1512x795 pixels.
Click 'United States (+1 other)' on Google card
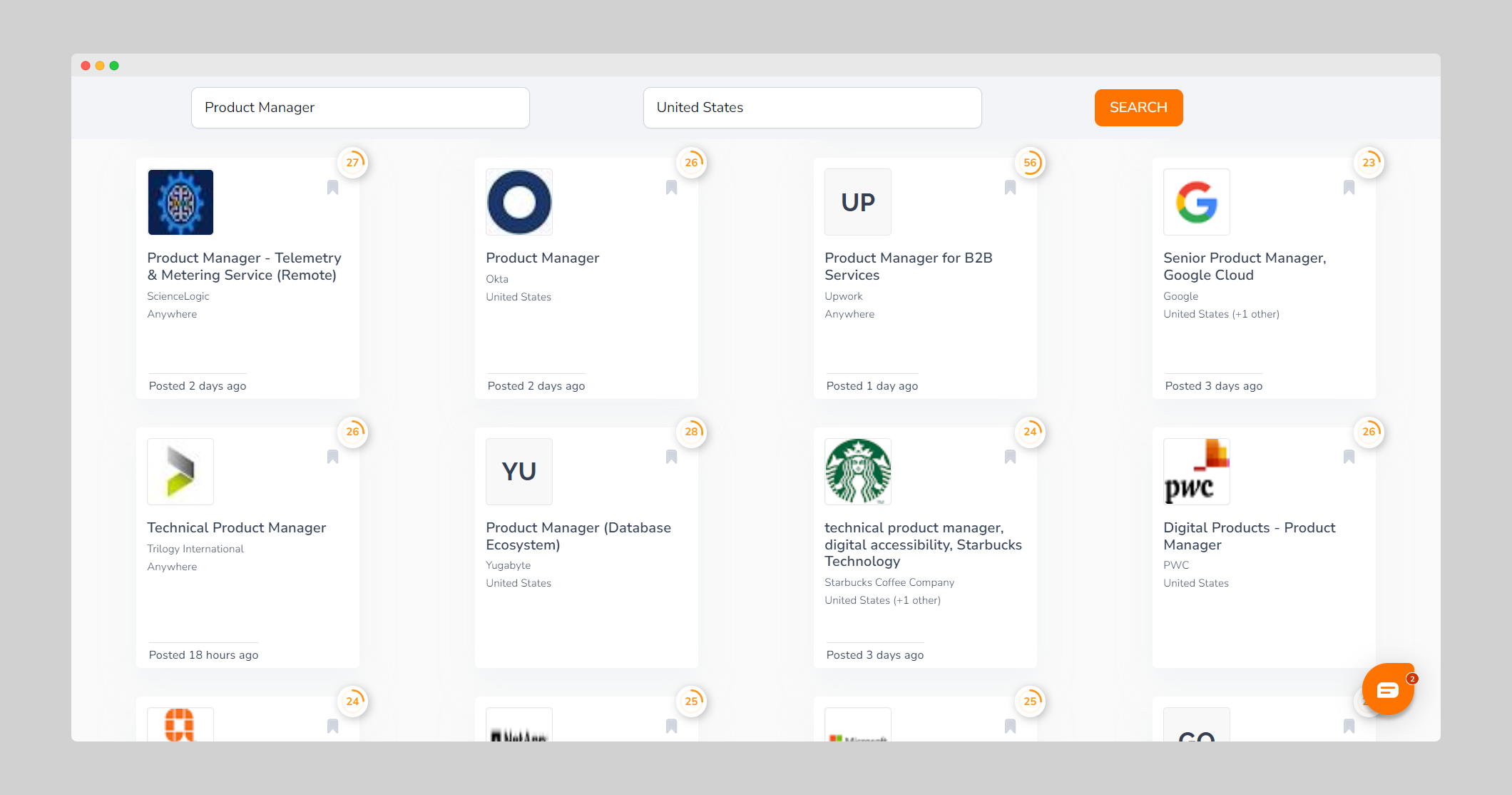point(1222,314)
